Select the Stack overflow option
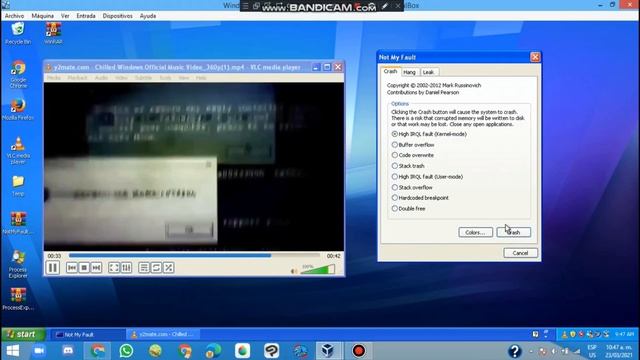The height and width of the screenshot is (360, 640). (412, 187)
